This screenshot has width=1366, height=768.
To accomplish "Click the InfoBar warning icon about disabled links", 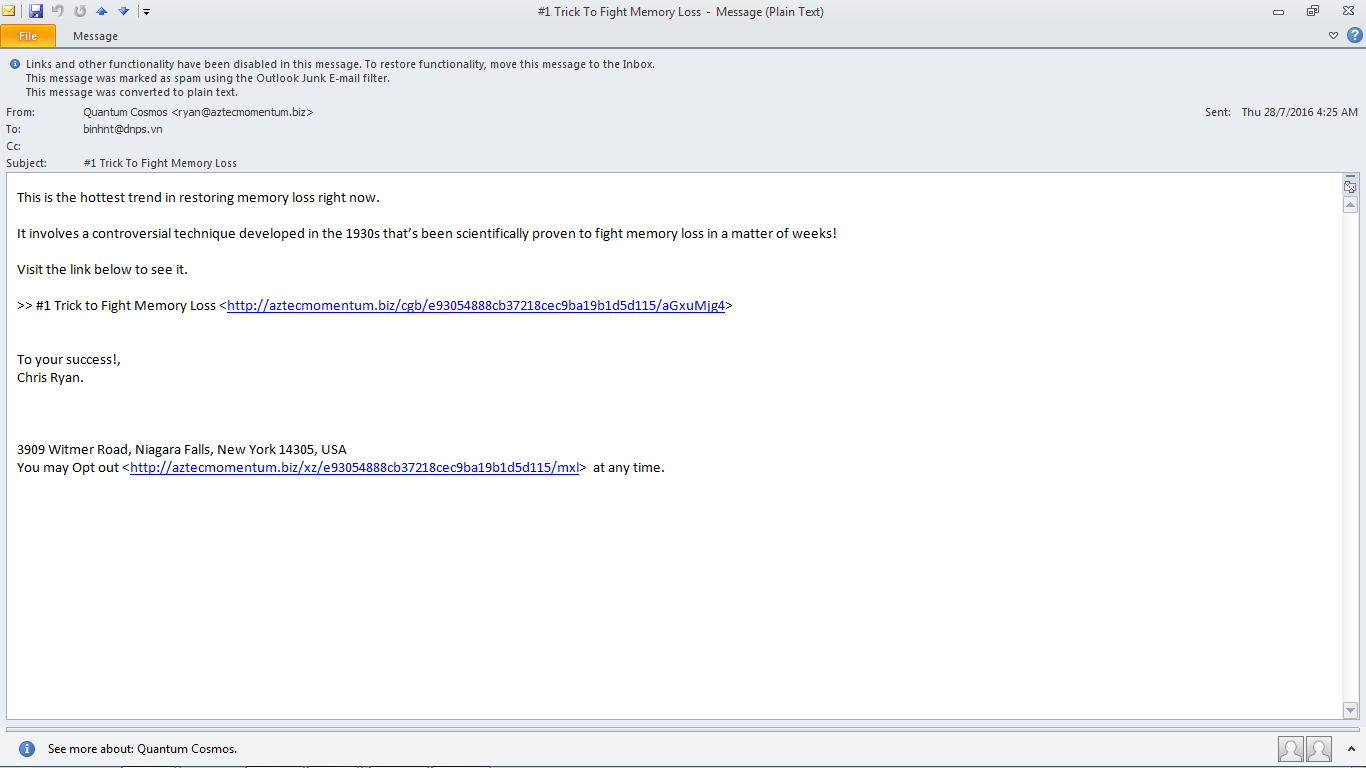I will click(13, 63).
